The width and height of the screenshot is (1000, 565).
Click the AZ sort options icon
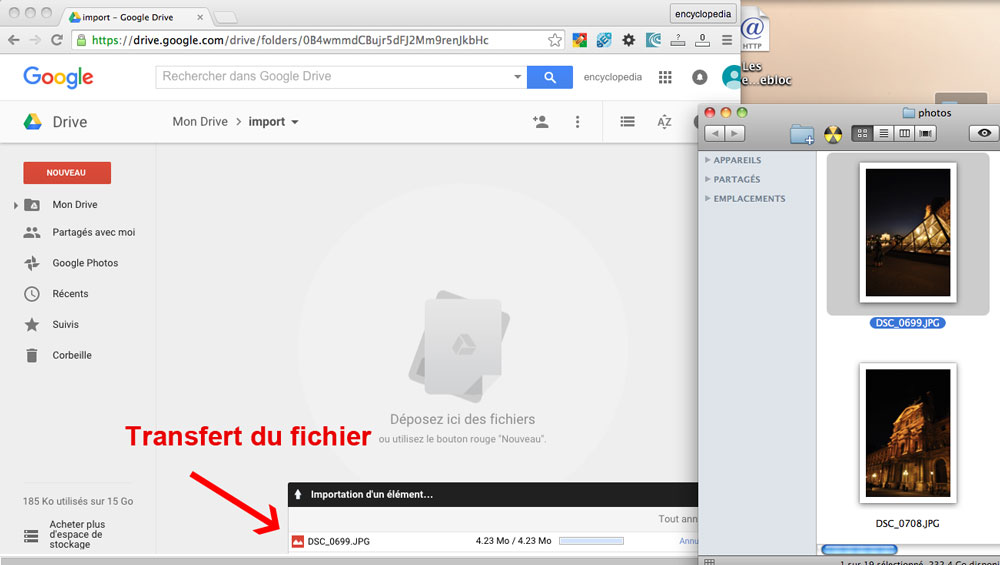(664, 122)
